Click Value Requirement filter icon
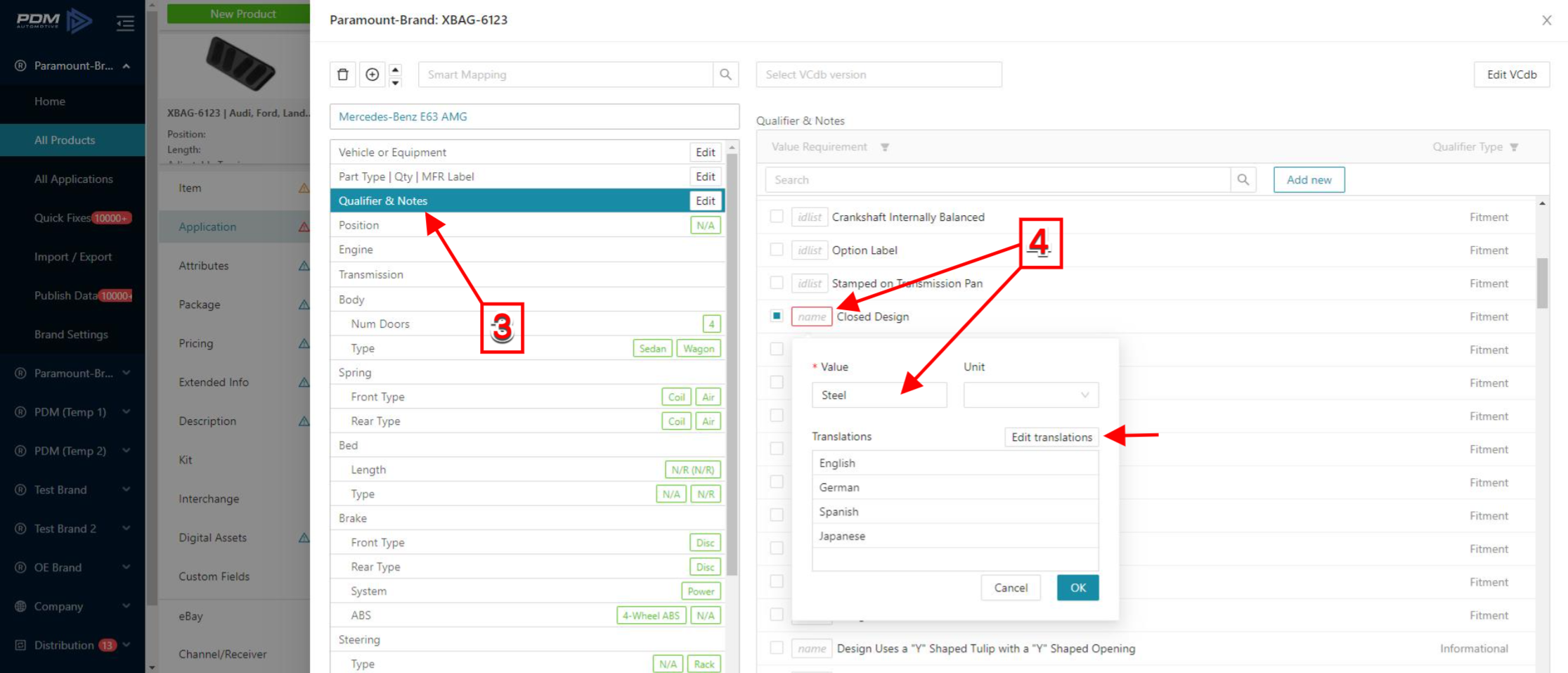The image size is (1568, 673). (x=885, y=147)
